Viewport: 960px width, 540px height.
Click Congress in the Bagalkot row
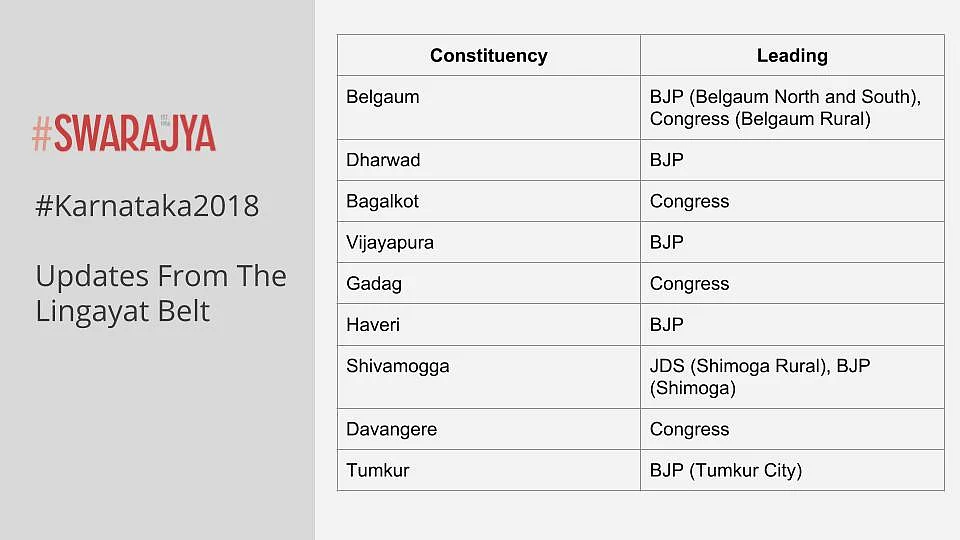point(689,201)
